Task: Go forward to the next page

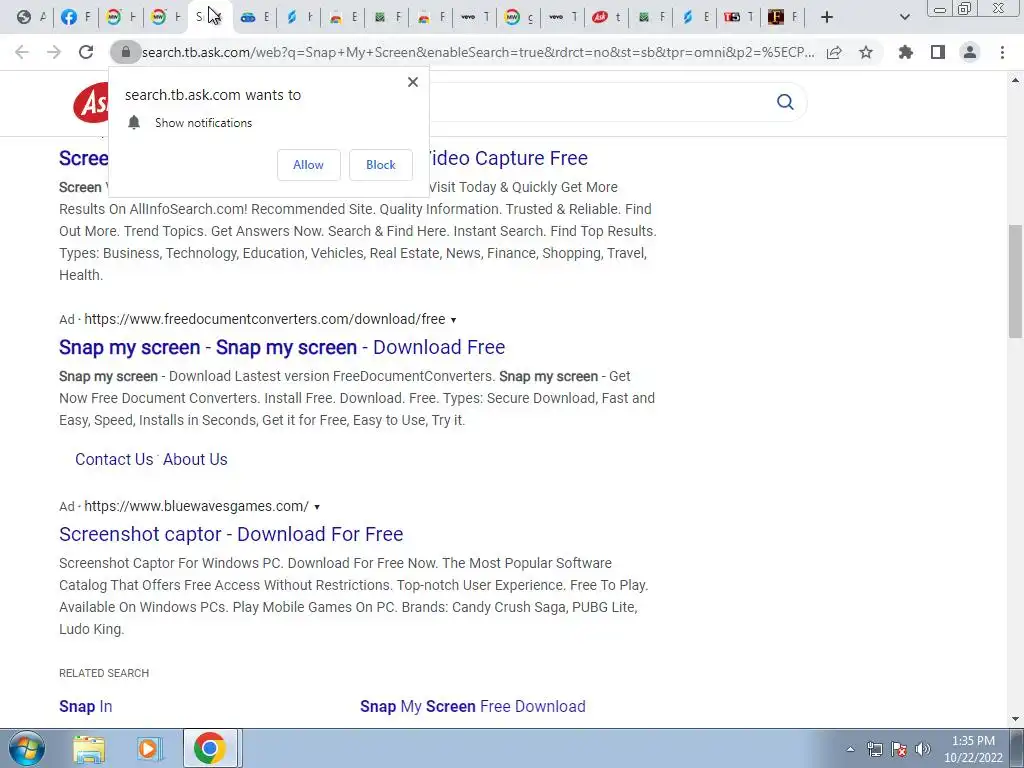Action: pyautogui.click(x=54, y=52)
